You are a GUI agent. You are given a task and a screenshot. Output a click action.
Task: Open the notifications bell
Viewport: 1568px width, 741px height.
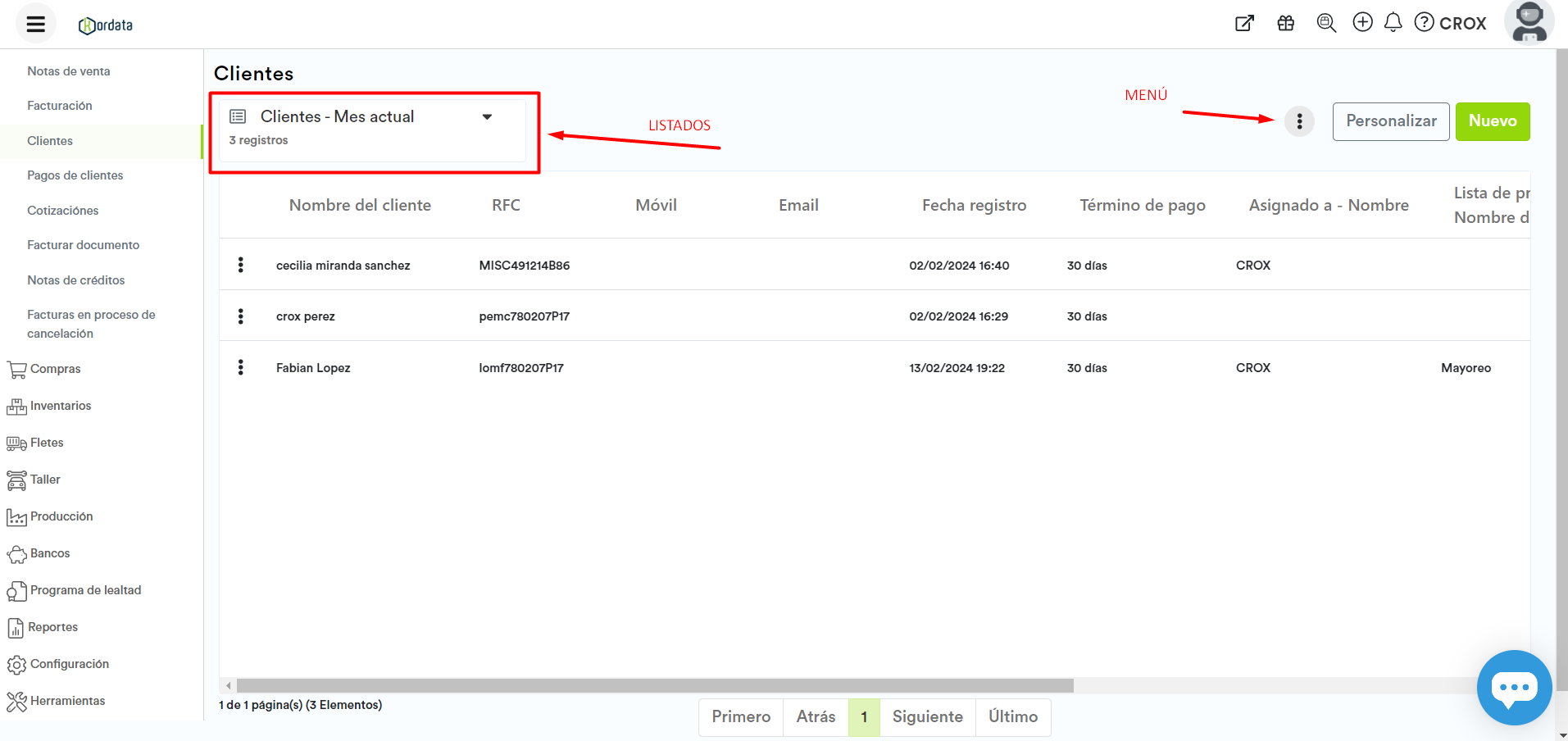pyautogui.click(x=1393, y=22)
